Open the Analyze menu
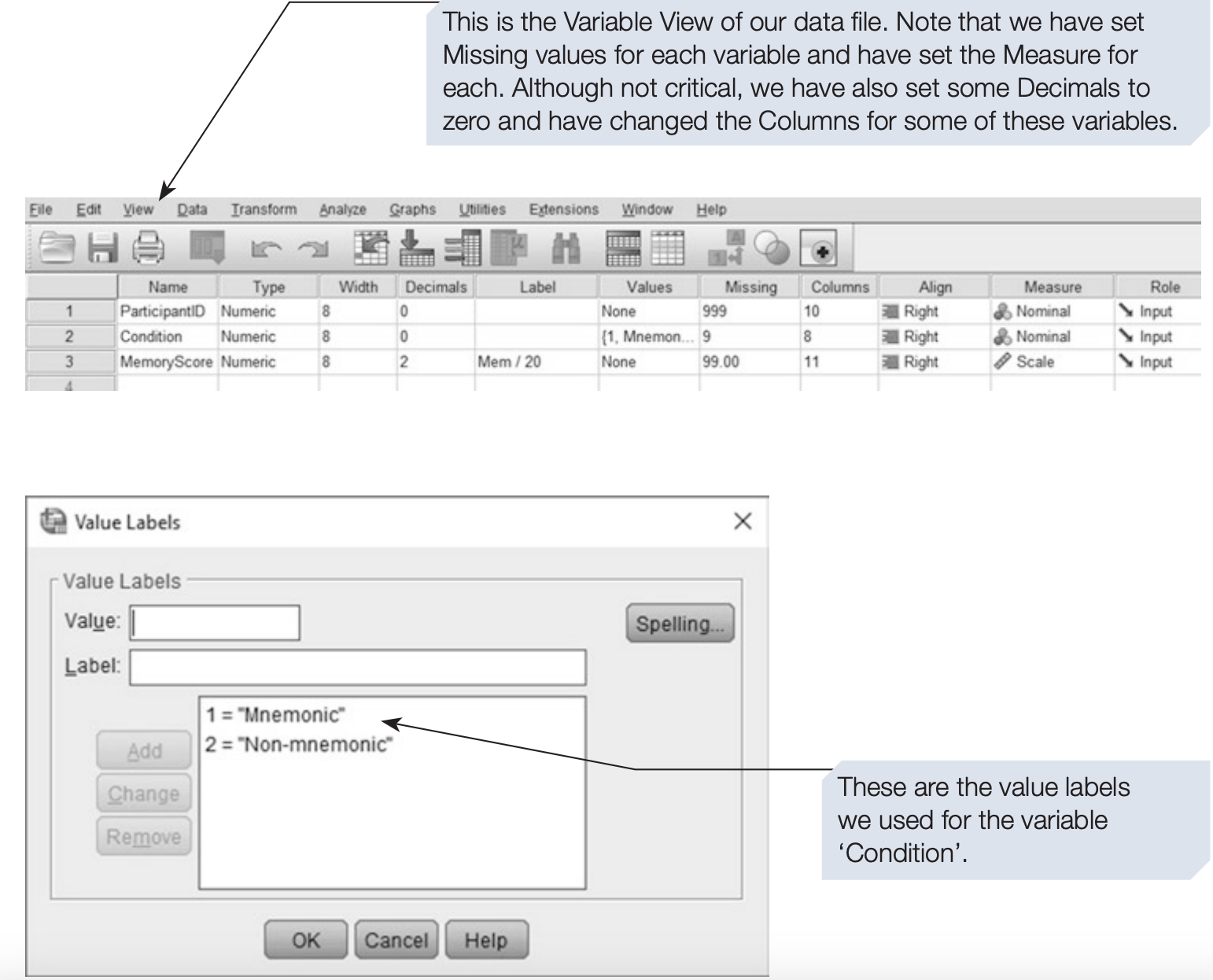The height and width of the screenshot is (980, 1213). (342, 210)
